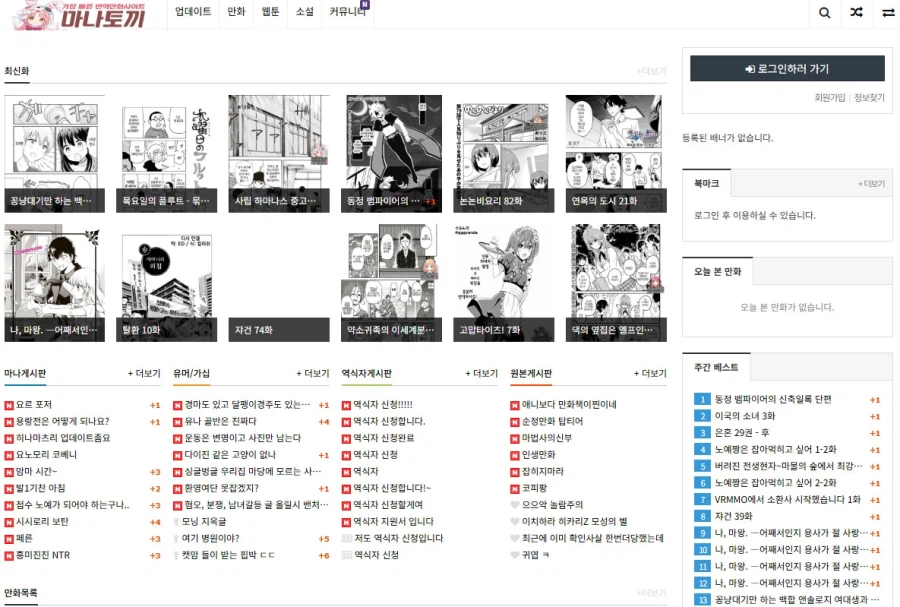The width and height of the screenshot is (900, 607).
Task: Expand 더보기 for 유머/가십
Action: pyautogui.click(x=313, y=373)
